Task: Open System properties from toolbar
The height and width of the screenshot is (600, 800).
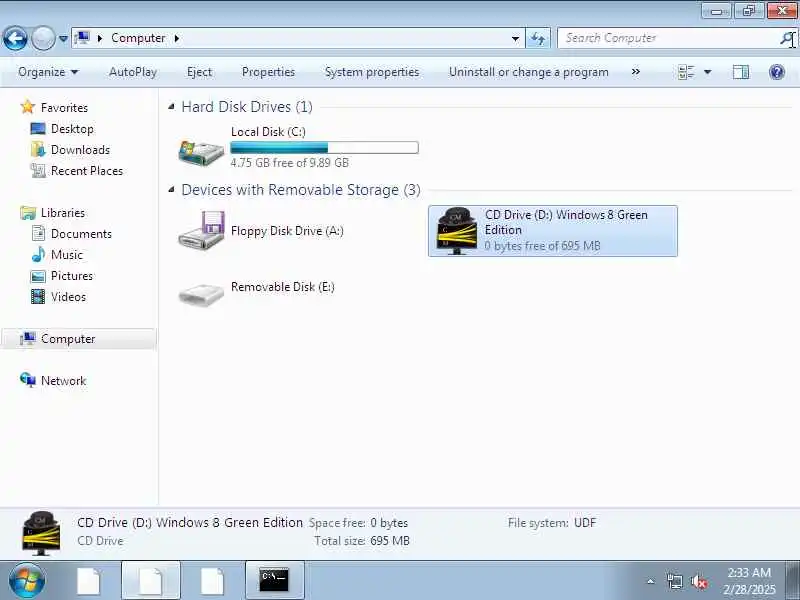Action: tap(372, 72)
